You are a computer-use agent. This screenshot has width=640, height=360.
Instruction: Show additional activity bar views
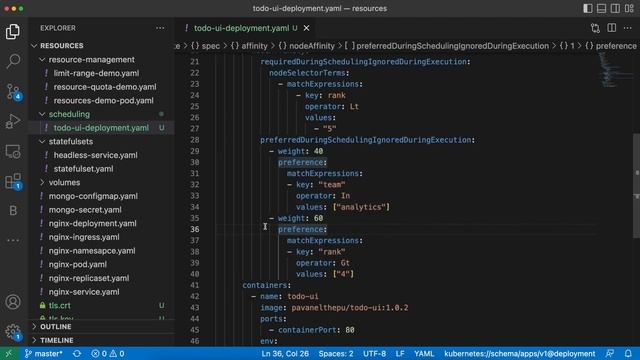tap(13, 240)
